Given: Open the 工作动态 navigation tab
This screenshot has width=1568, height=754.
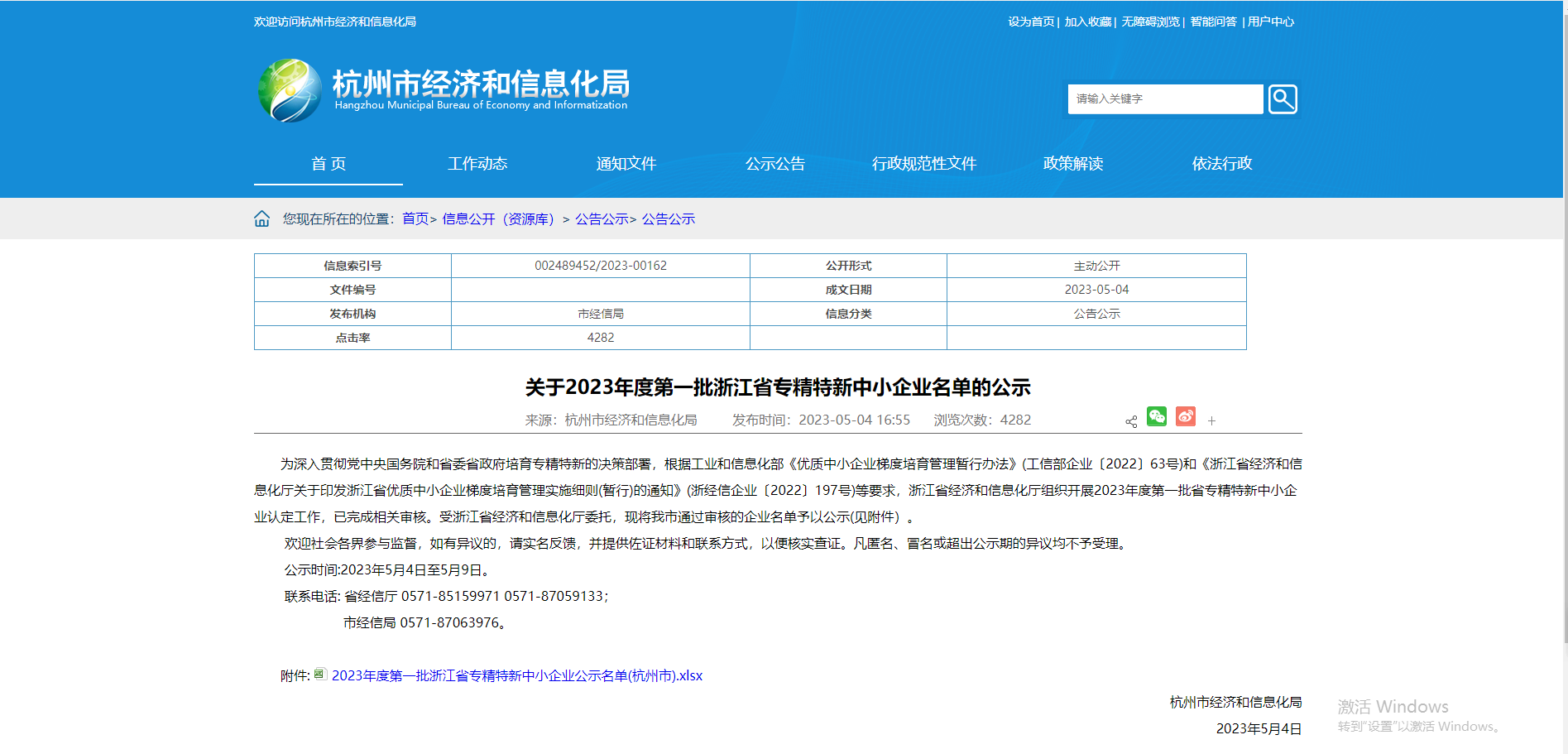Looking at the screenshot, I should coord(477,164).
